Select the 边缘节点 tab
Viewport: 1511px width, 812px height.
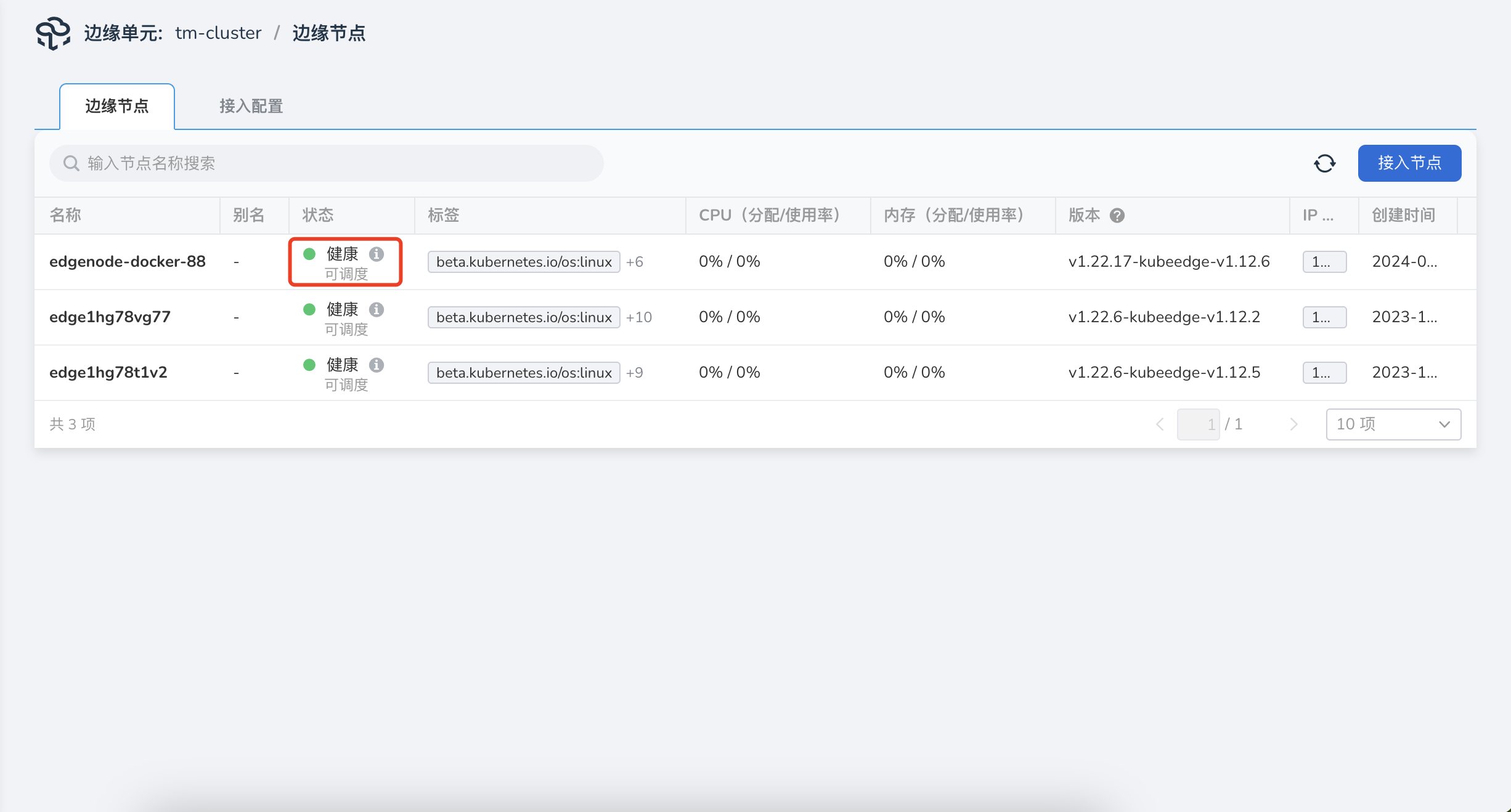(x=117, y=106)
